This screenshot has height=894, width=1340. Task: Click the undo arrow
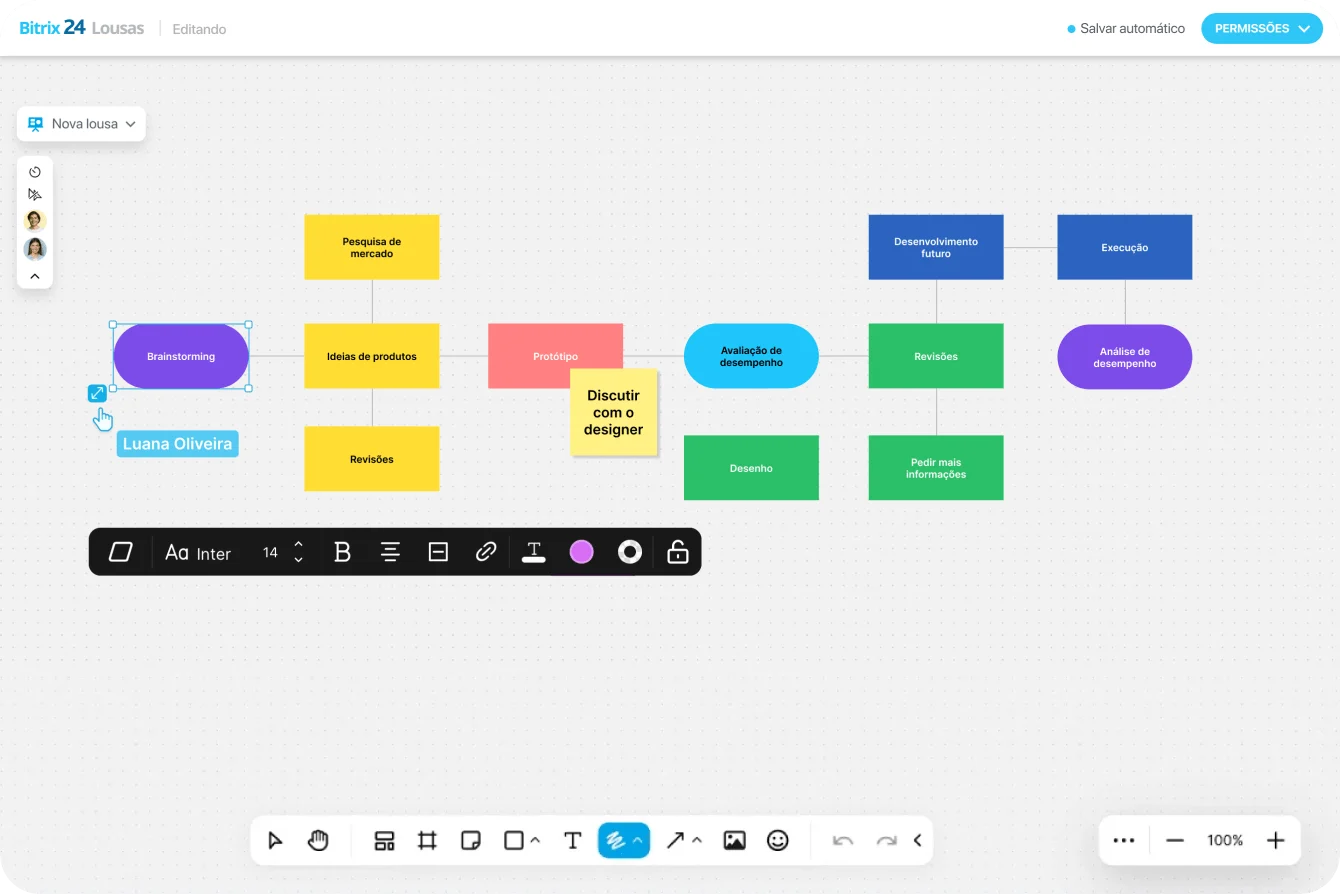click(843, 840)
